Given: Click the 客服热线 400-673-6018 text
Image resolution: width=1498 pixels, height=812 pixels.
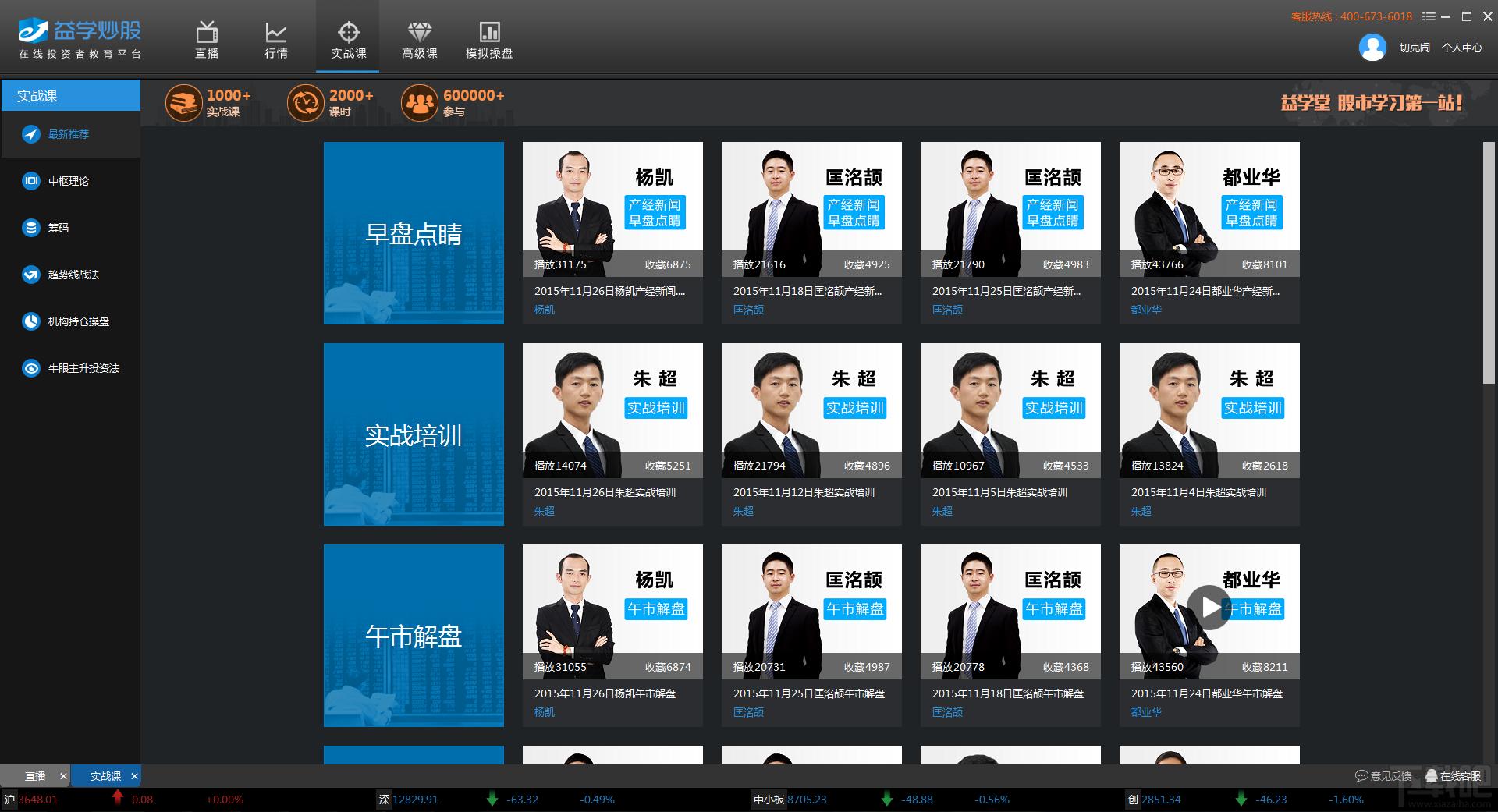Looking at the screenshot, I should point(1351,16).
